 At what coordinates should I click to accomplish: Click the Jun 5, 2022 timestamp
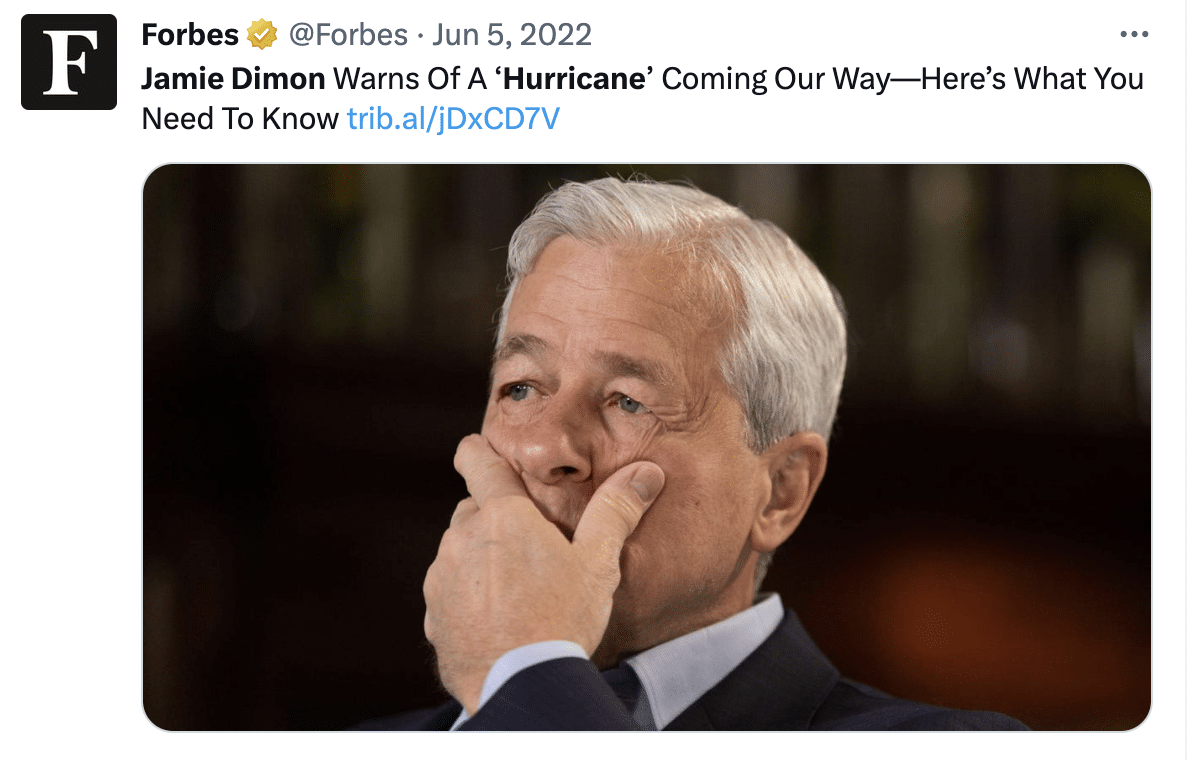pos(512,35)
